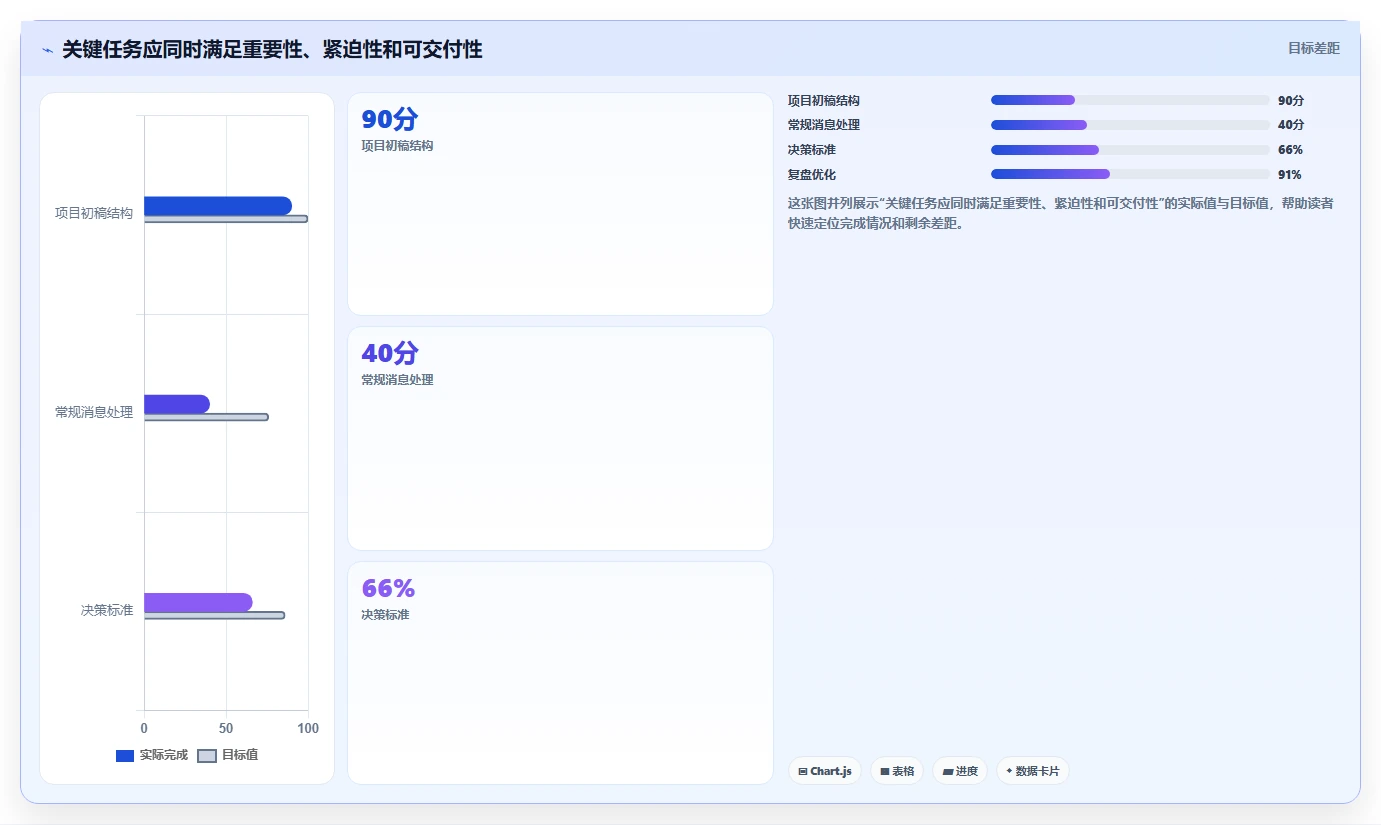Viewport: 1381px width, 825px height.
Task: Click the 数据卡片 tag chip
Action: tap(1033, 771)
